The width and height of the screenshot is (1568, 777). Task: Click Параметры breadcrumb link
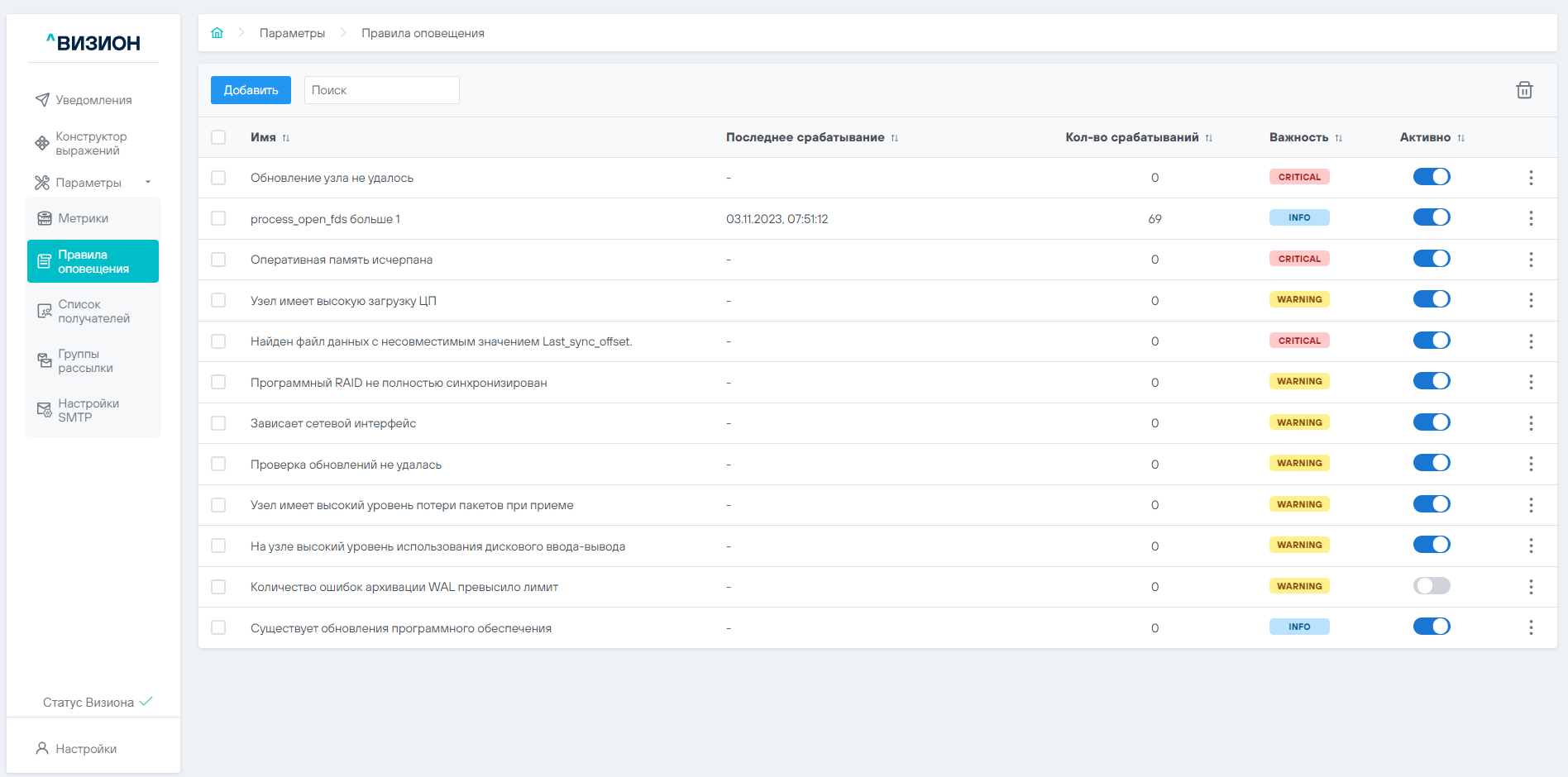point(292,33)
